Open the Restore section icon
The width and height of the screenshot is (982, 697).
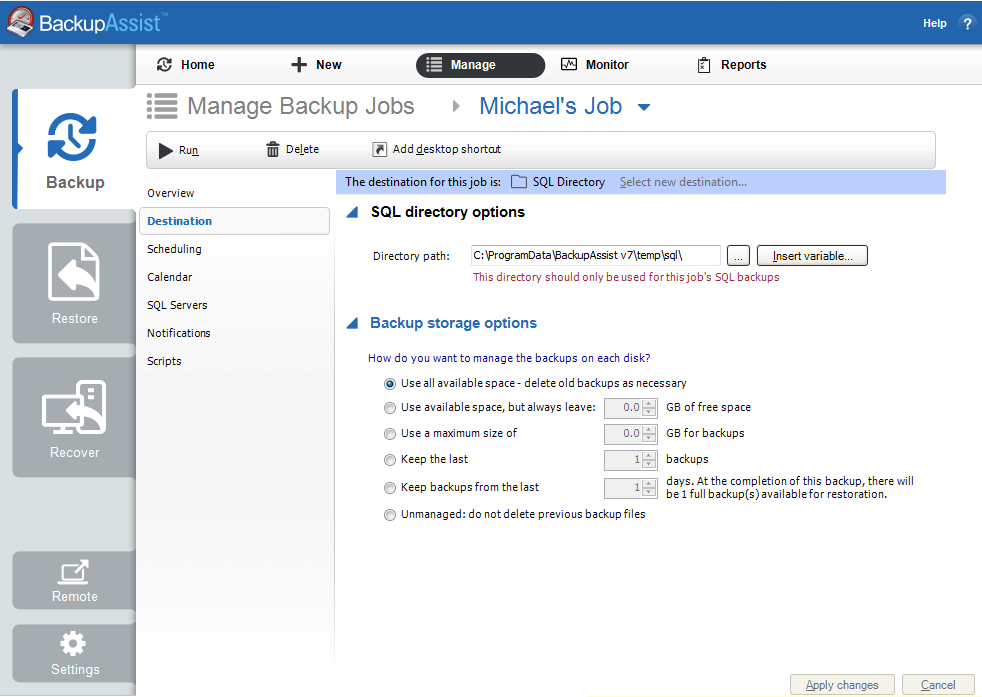[74, 271]
